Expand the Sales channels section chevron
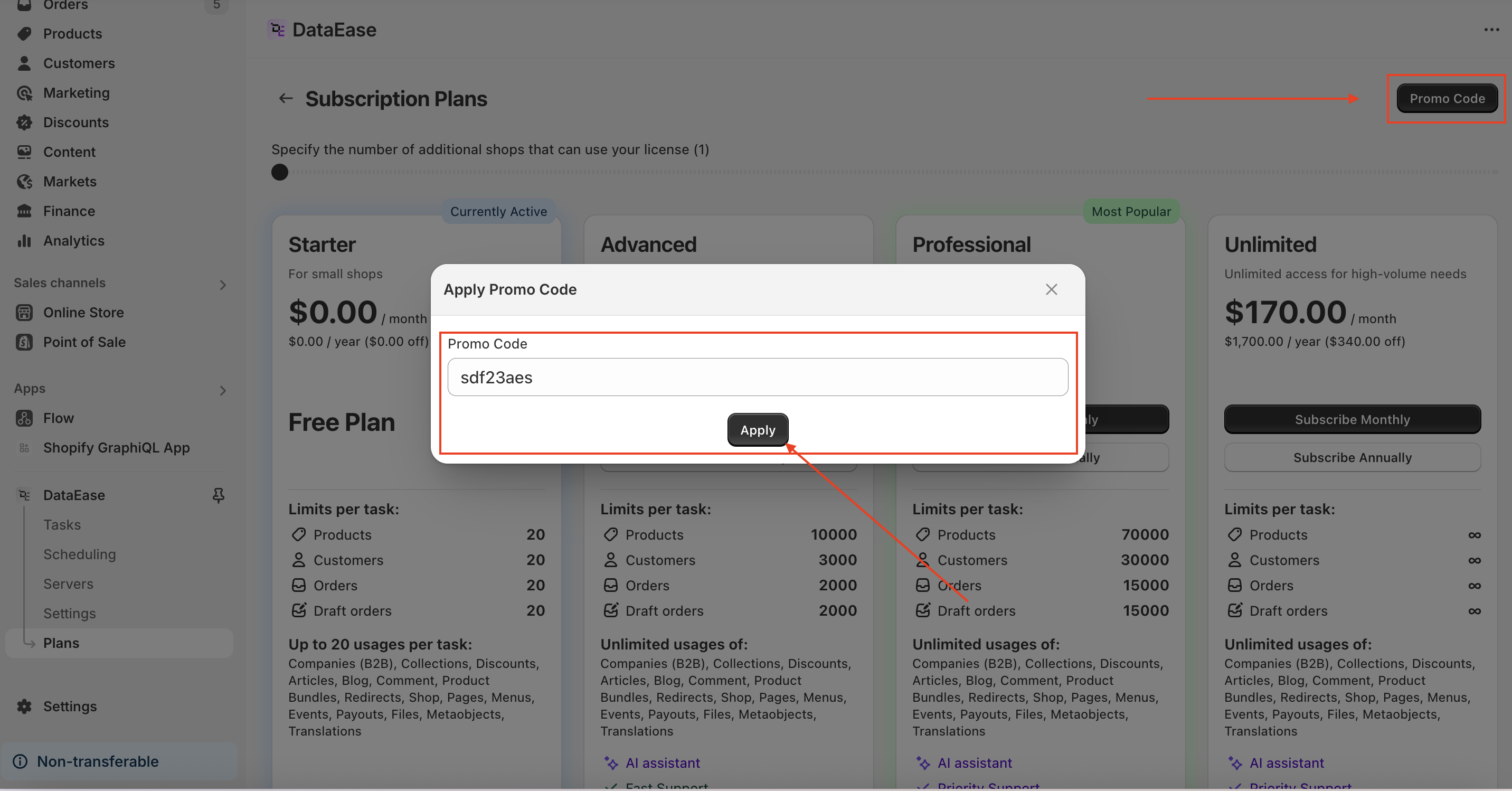This screenshot has width=1512, height=791. pos(222,285)
